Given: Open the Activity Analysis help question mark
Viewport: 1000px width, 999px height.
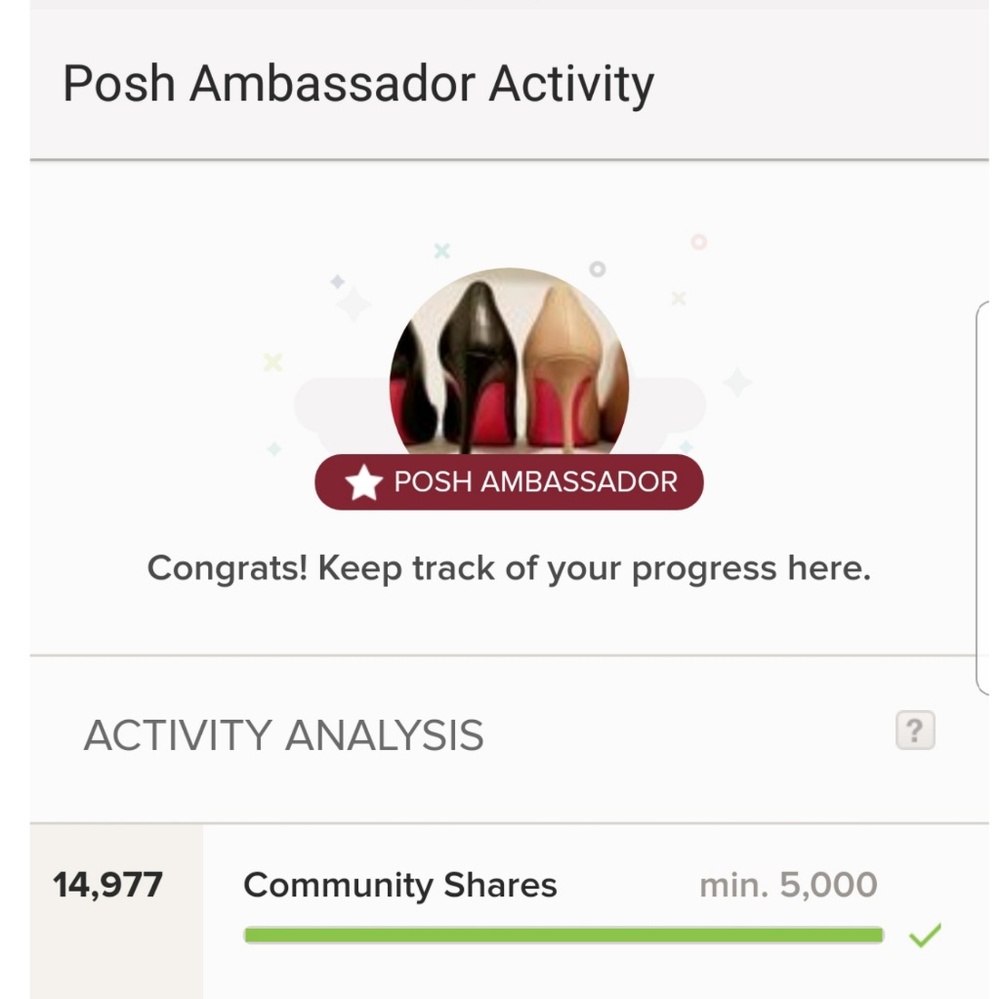Looking at the screenshot, I should click(x=914, y=731).
